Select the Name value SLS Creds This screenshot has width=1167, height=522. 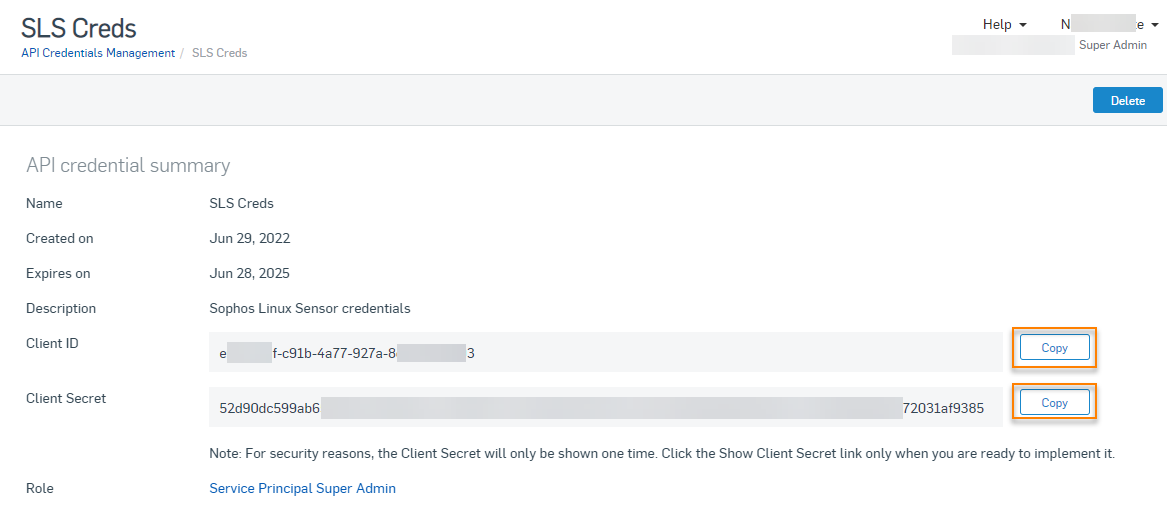point(241,203)
